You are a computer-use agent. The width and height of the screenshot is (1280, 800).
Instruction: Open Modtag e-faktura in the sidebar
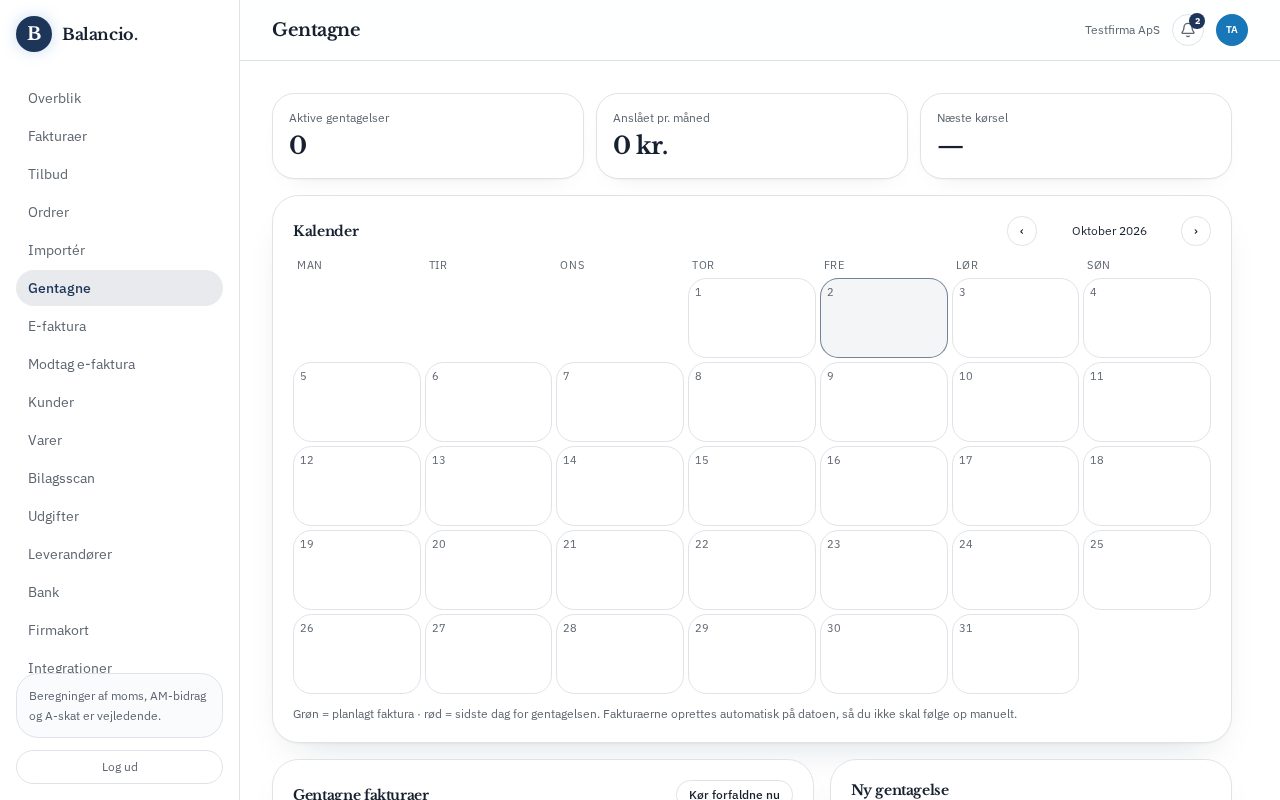click(119, 364)
